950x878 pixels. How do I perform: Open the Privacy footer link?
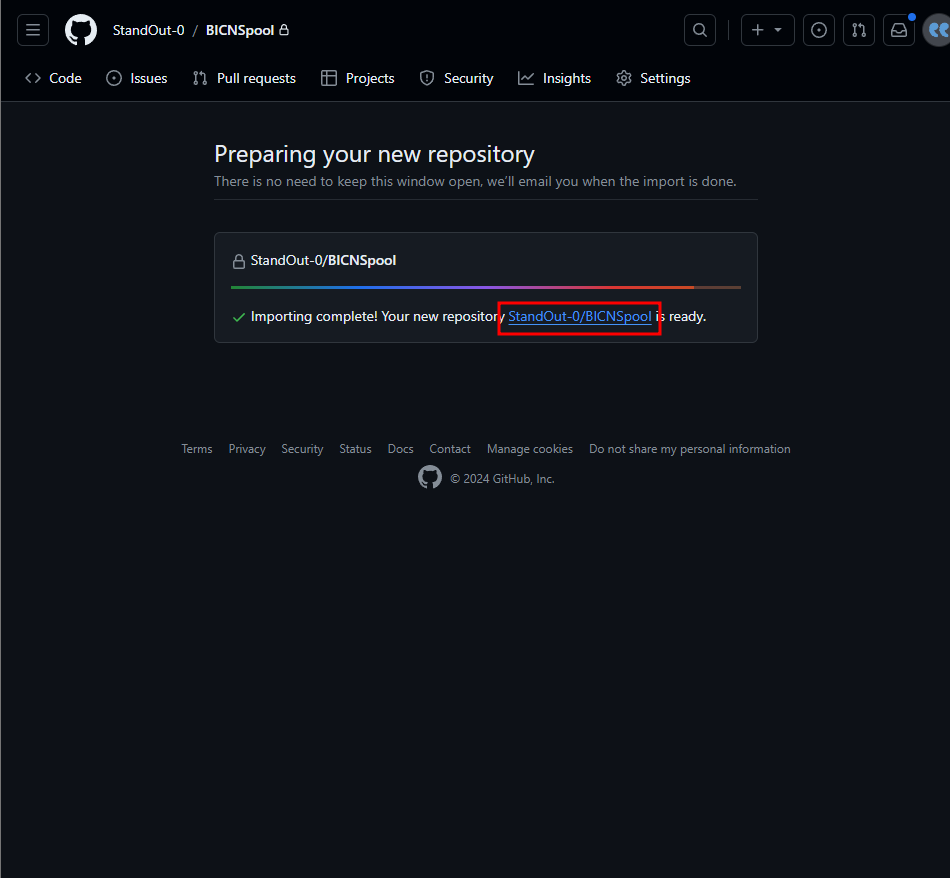247,449
